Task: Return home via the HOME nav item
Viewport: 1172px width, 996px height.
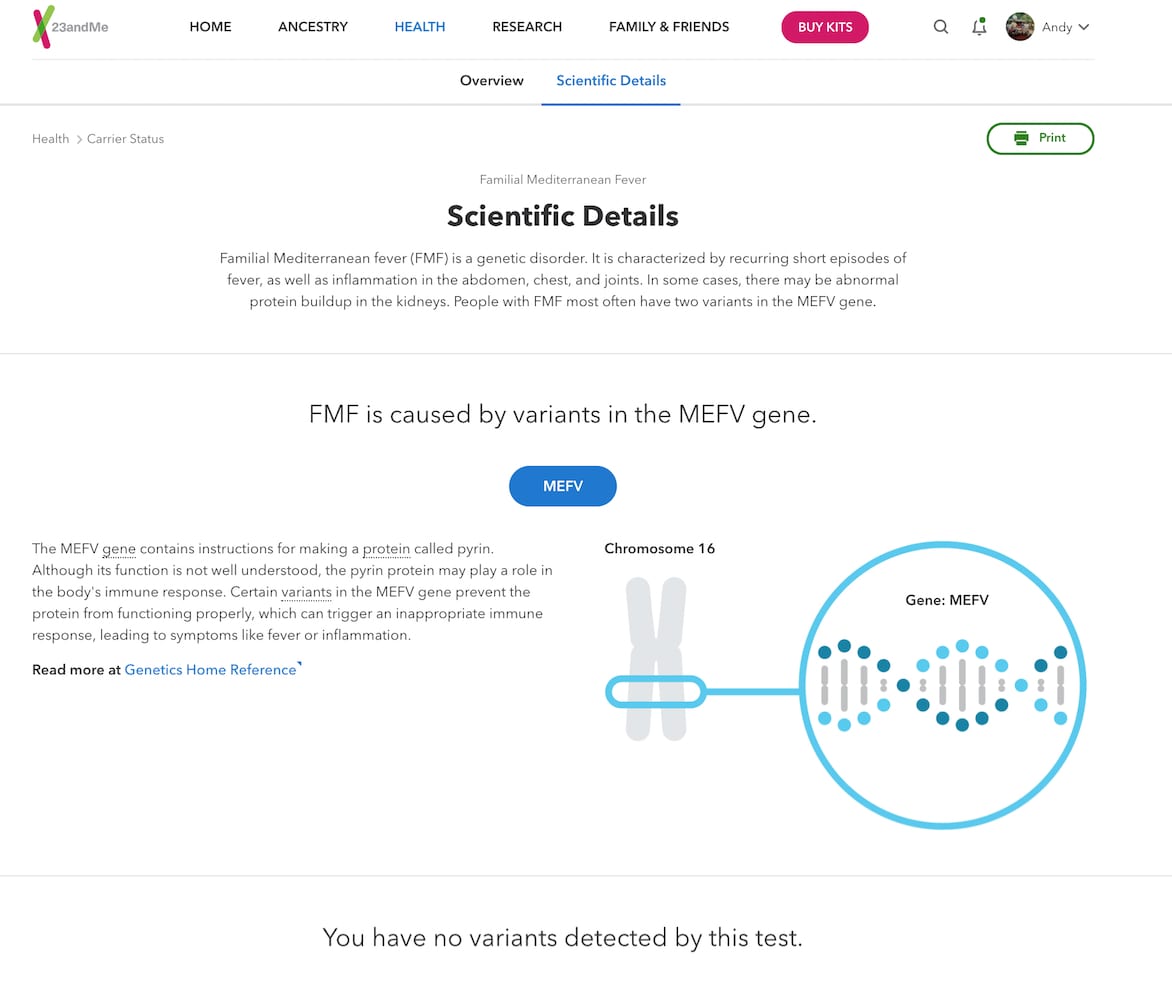Action: click(210, 27)
